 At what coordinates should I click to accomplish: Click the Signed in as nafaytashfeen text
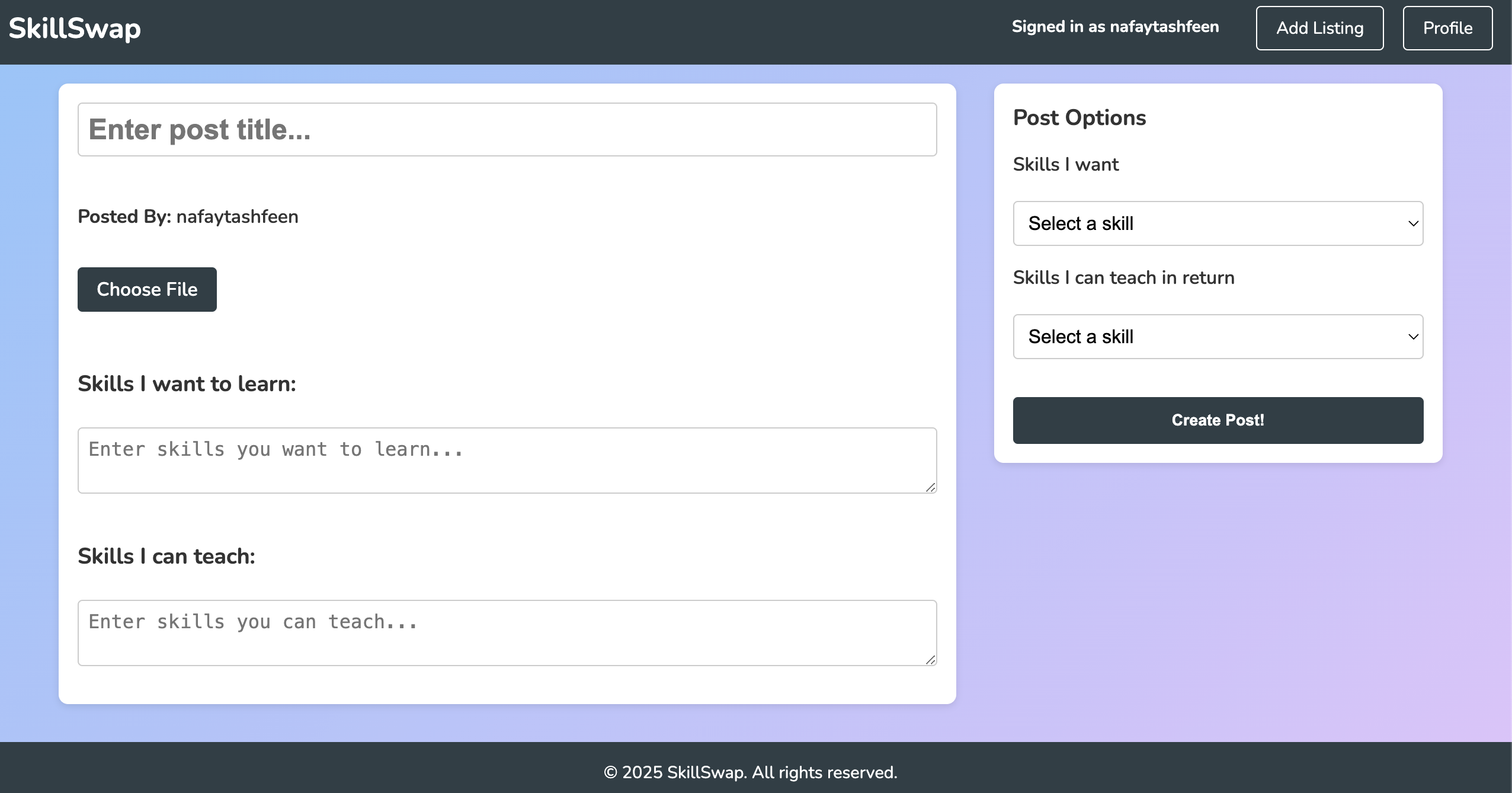coord(1115,27)
